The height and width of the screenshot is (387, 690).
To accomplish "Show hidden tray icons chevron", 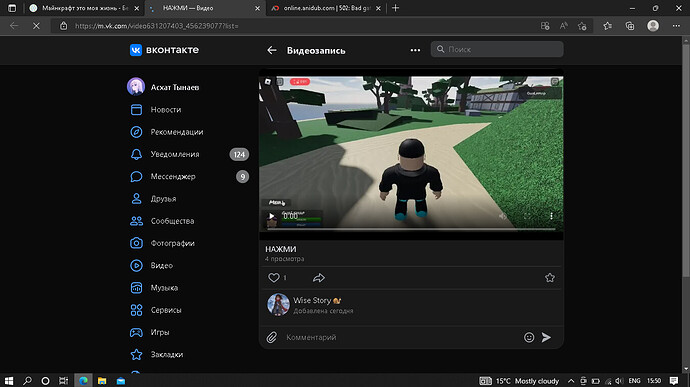I will tap(571, 381).
